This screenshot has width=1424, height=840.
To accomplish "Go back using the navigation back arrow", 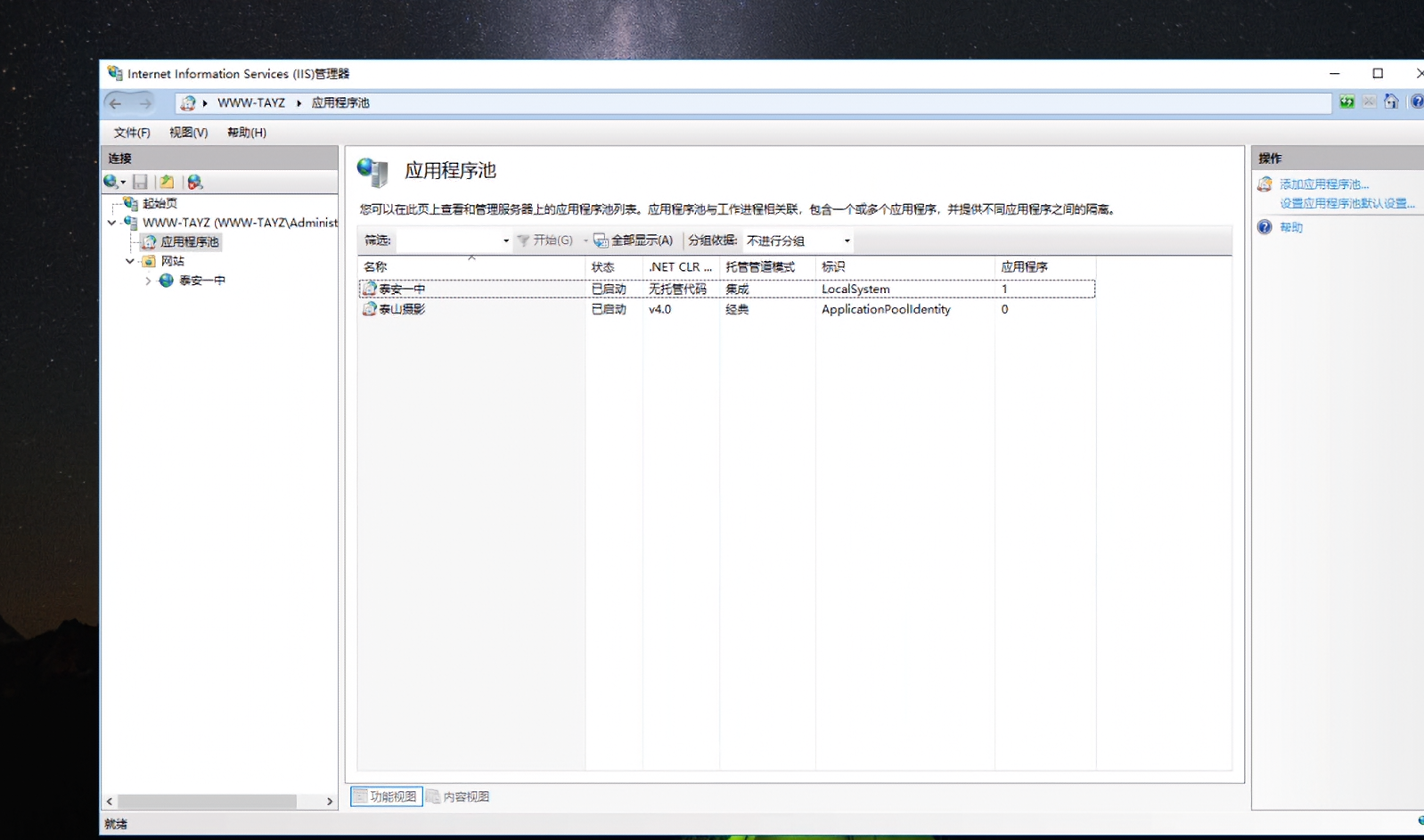I will point(115,103).
